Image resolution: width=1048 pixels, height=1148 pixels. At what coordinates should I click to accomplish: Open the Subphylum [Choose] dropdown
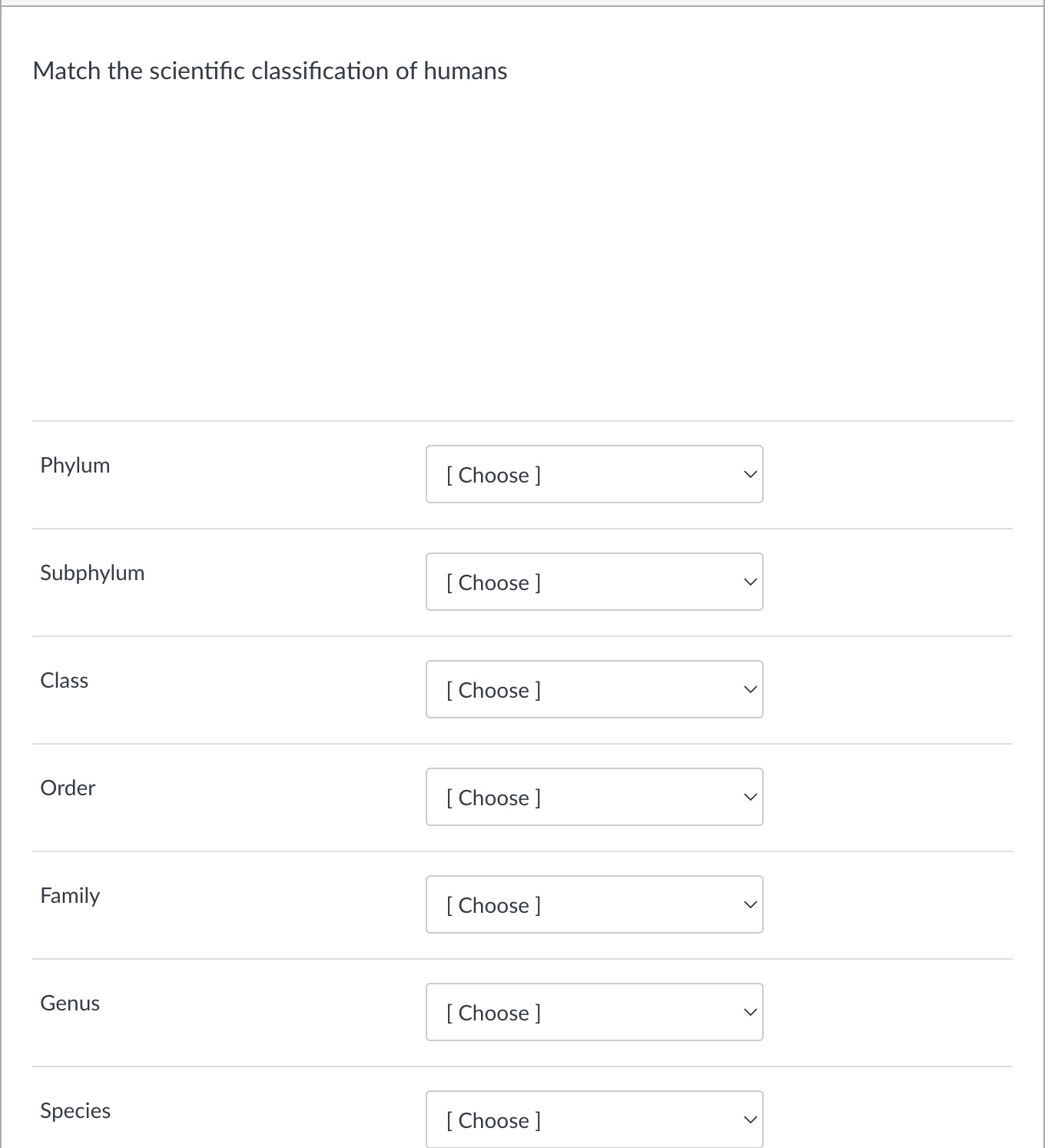click(x=593, y=582)
